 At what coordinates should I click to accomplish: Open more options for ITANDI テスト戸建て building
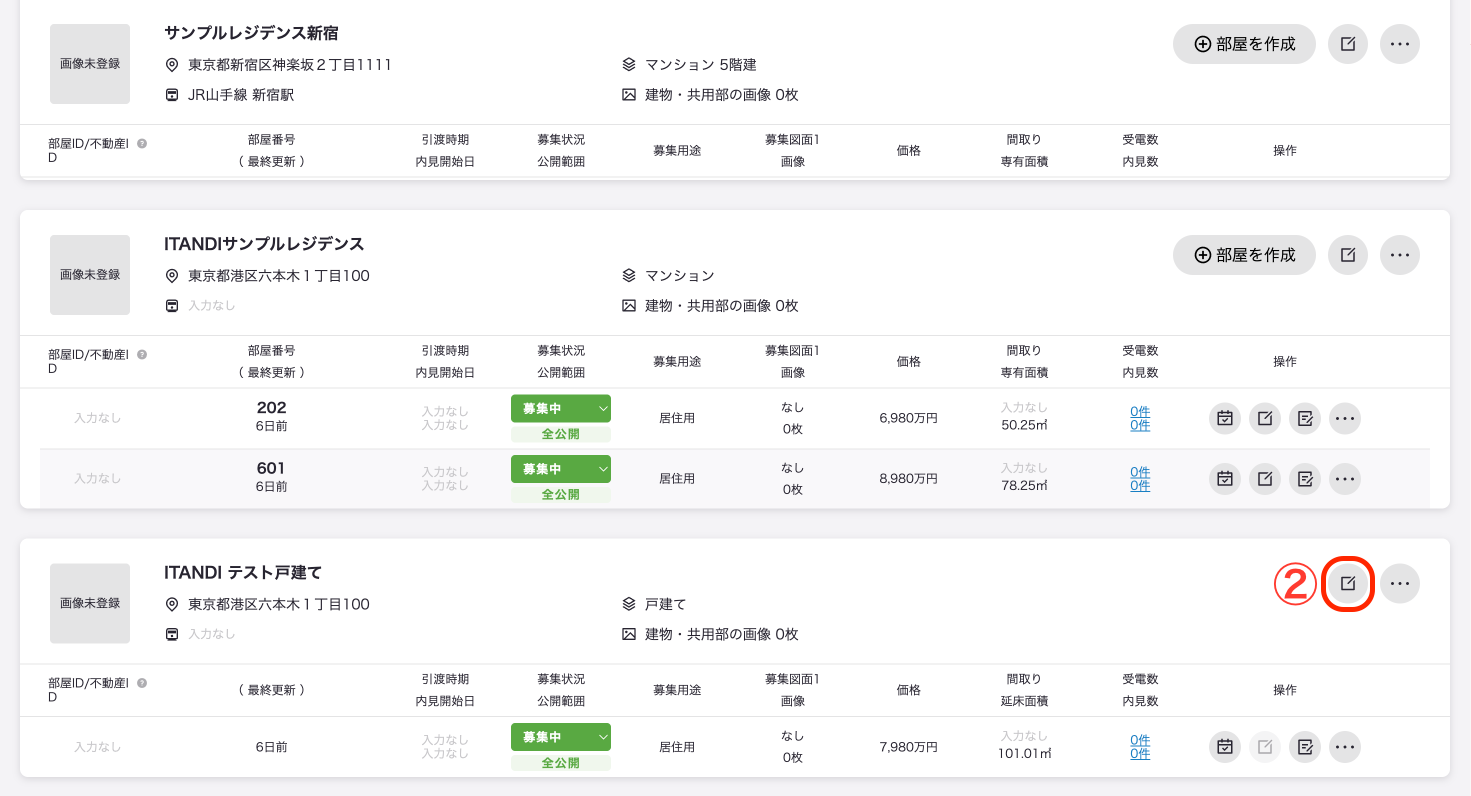tap(1400, 583)
